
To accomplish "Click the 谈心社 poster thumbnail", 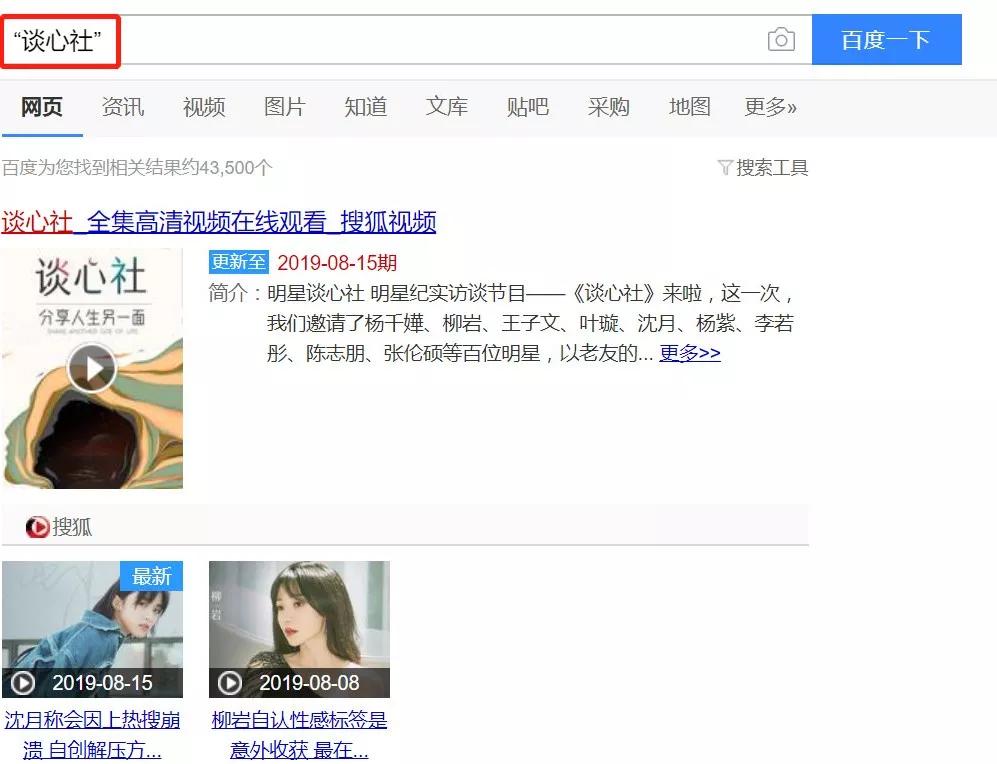I will point(93,369).
